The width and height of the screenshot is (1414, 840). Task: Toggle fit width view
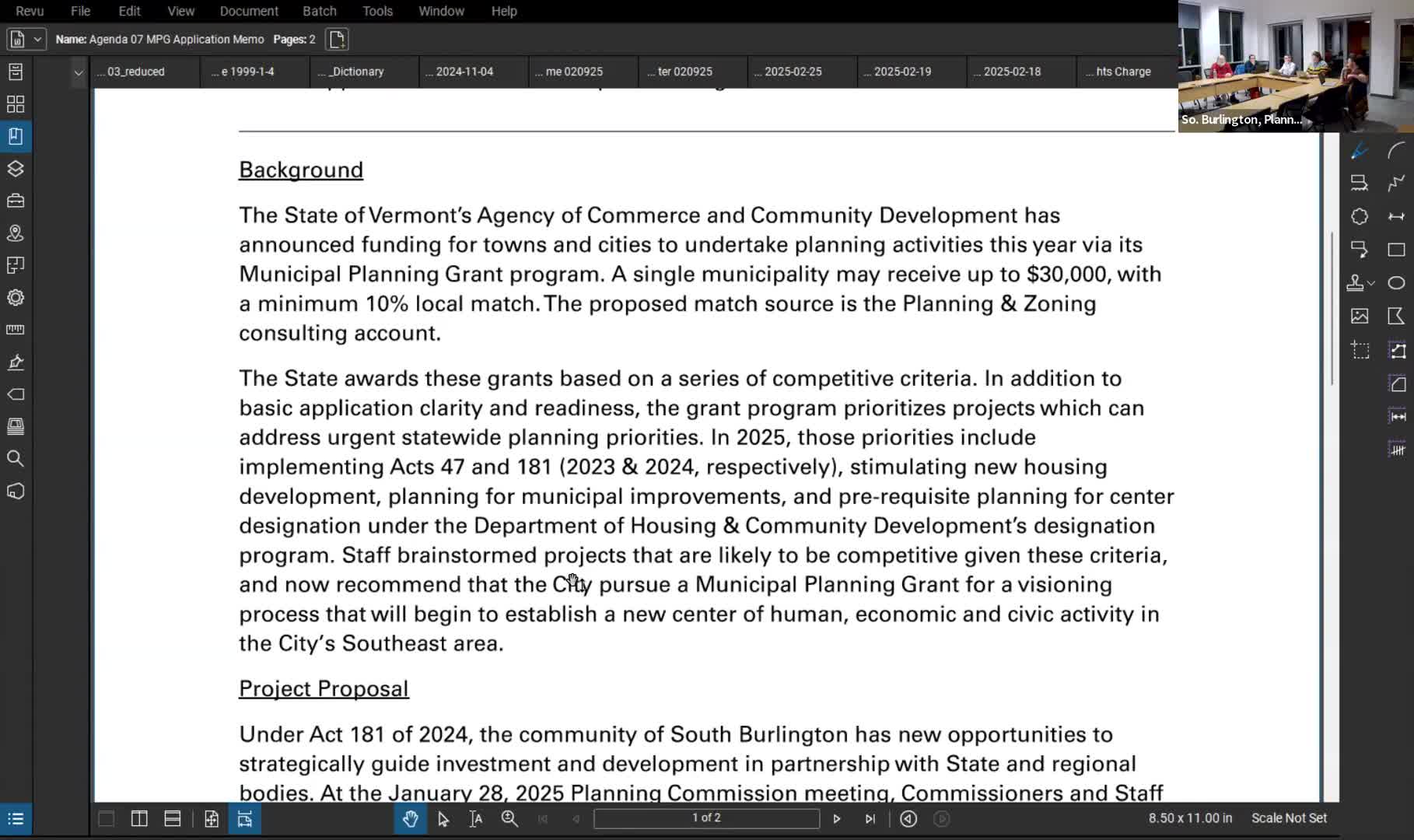[x=245, y=819]
